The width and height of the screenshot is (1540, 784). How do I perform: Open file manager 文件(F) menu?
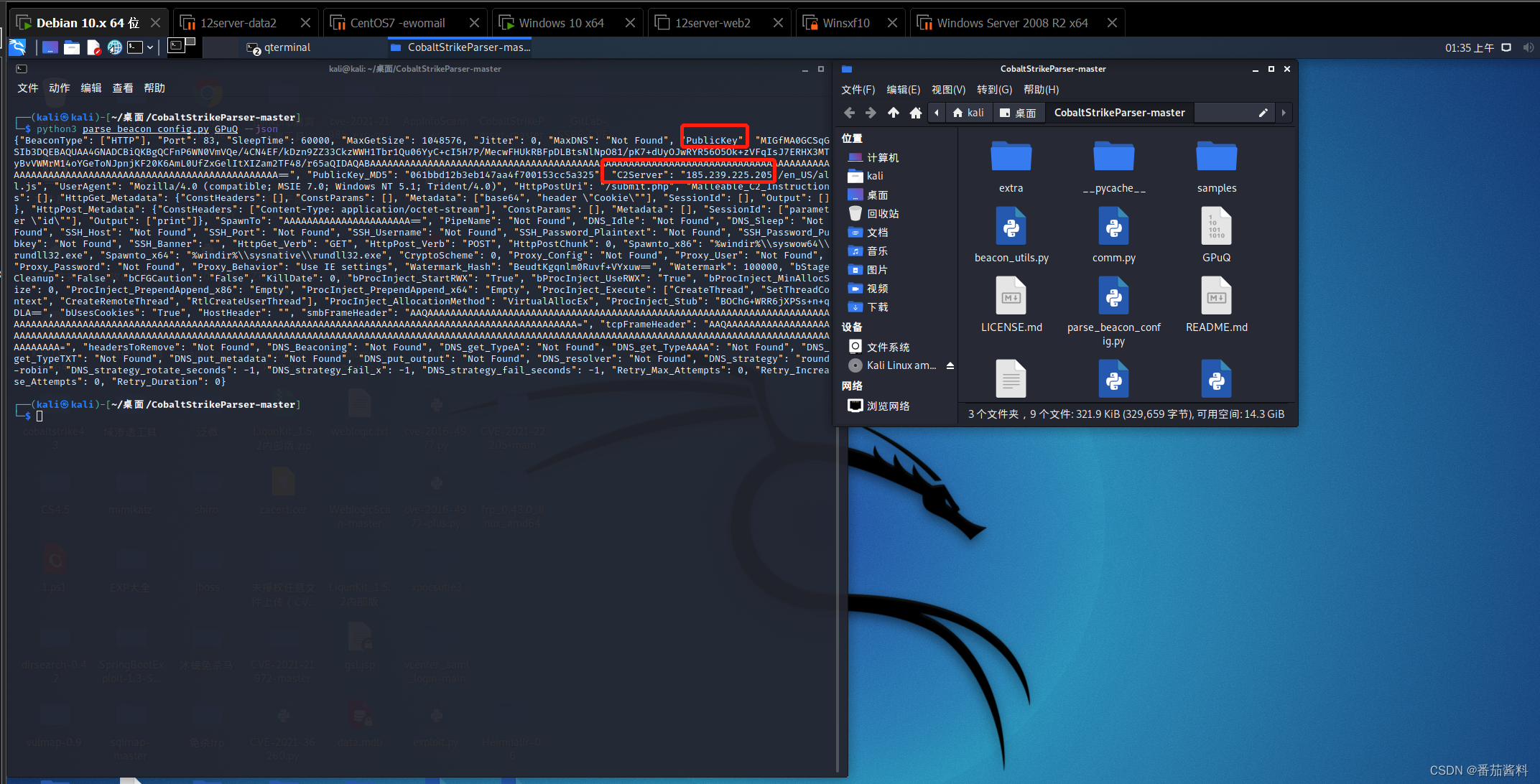(858, 90)
